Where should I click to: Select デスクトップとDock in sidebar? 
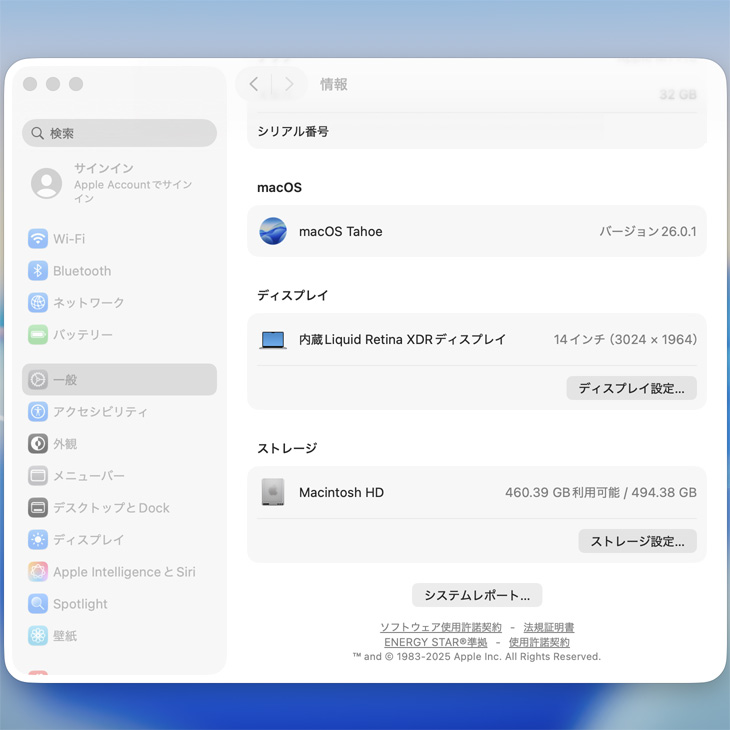[110, 508]
